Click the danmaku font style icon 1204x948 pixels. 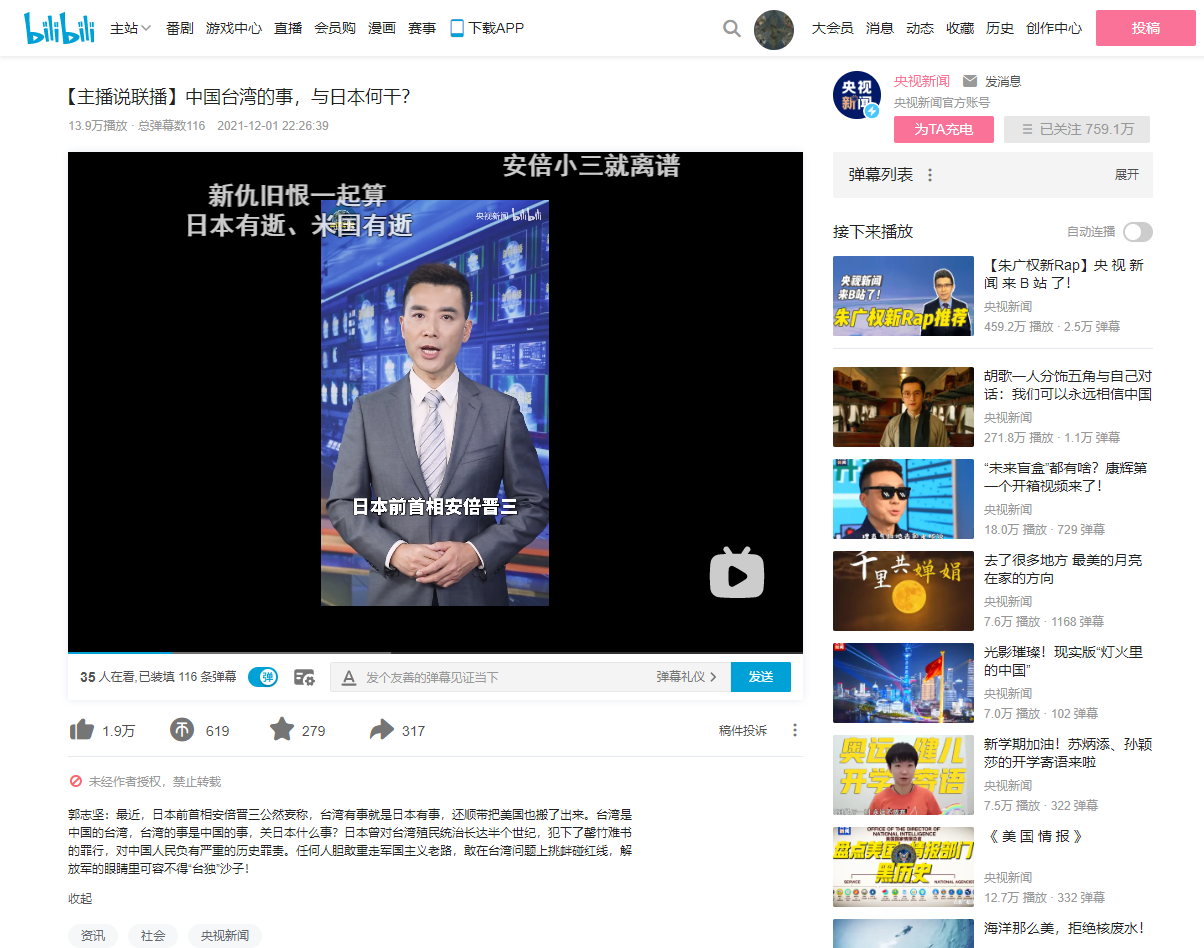349,677
